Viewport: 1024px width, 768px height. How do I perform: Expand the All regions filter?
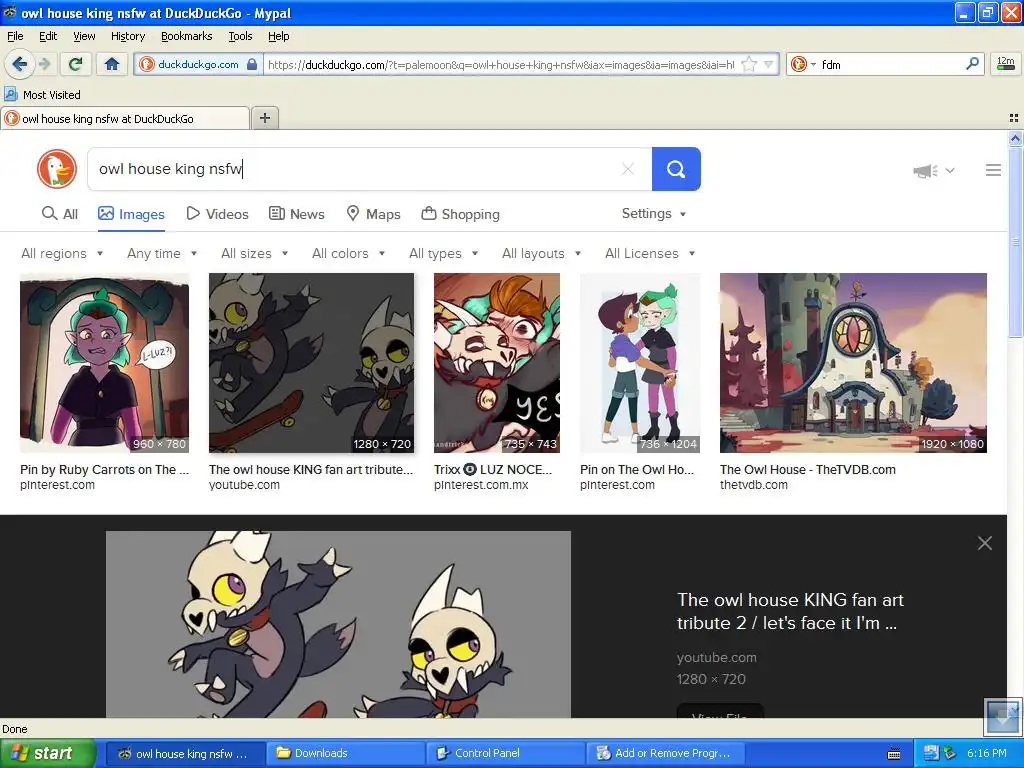pos(62,253)
